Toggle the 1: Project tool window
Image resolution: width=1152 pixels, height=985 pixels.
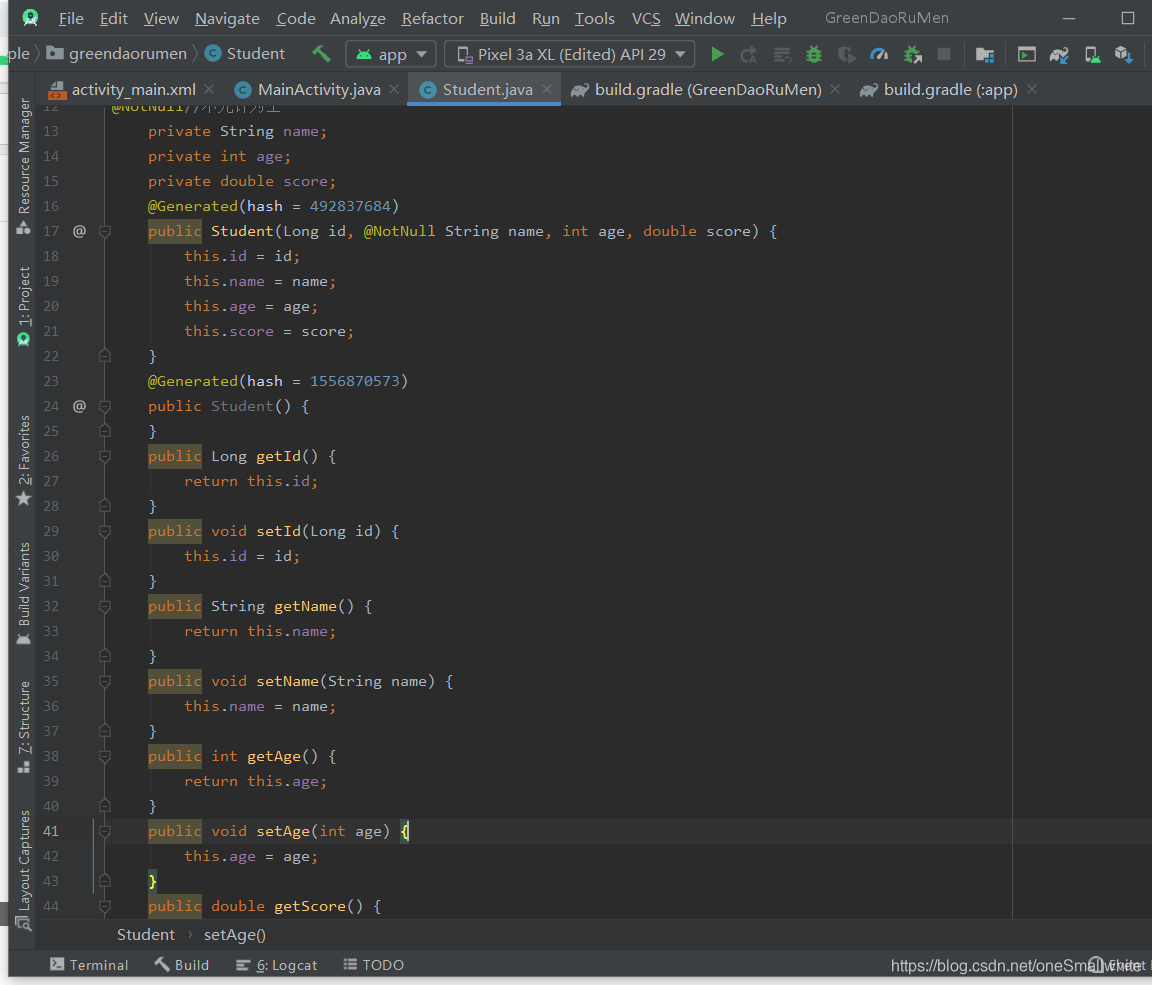coord(24,305)
